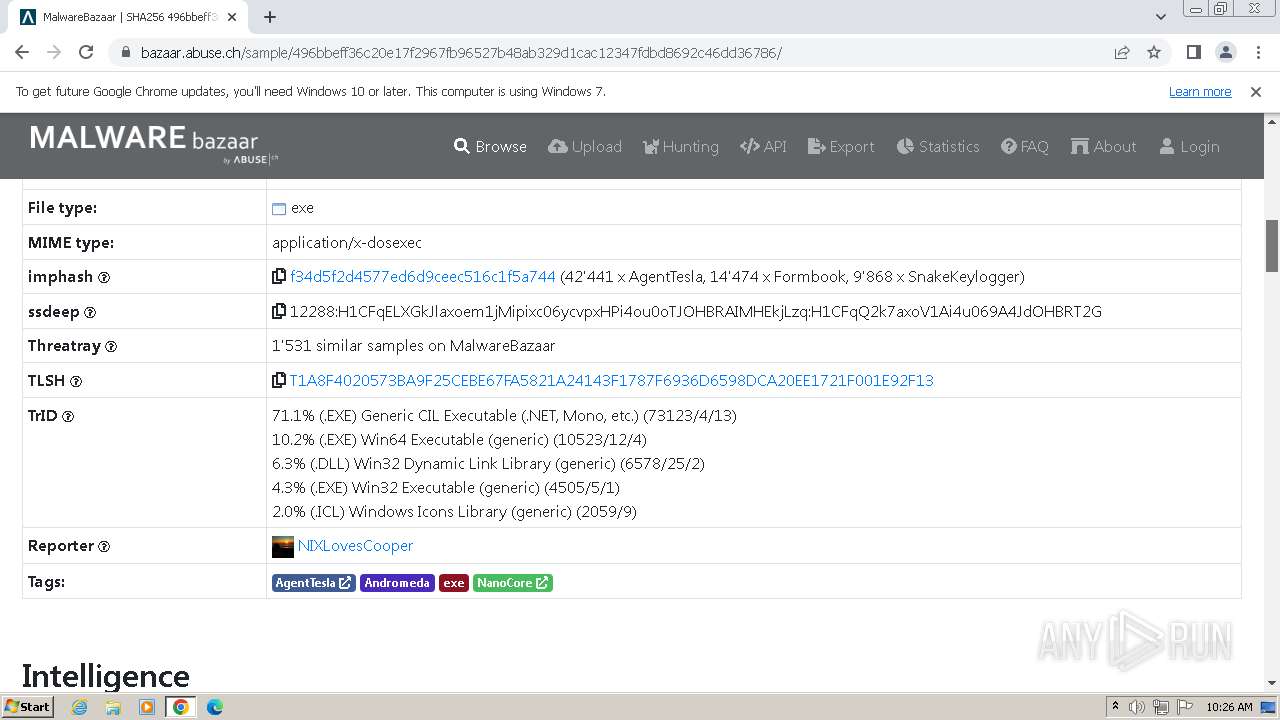The width and height of the screenshot is (1280, 720).
Task: Open Internet Explorer from taskbar
Action: (x=79, y=707)
